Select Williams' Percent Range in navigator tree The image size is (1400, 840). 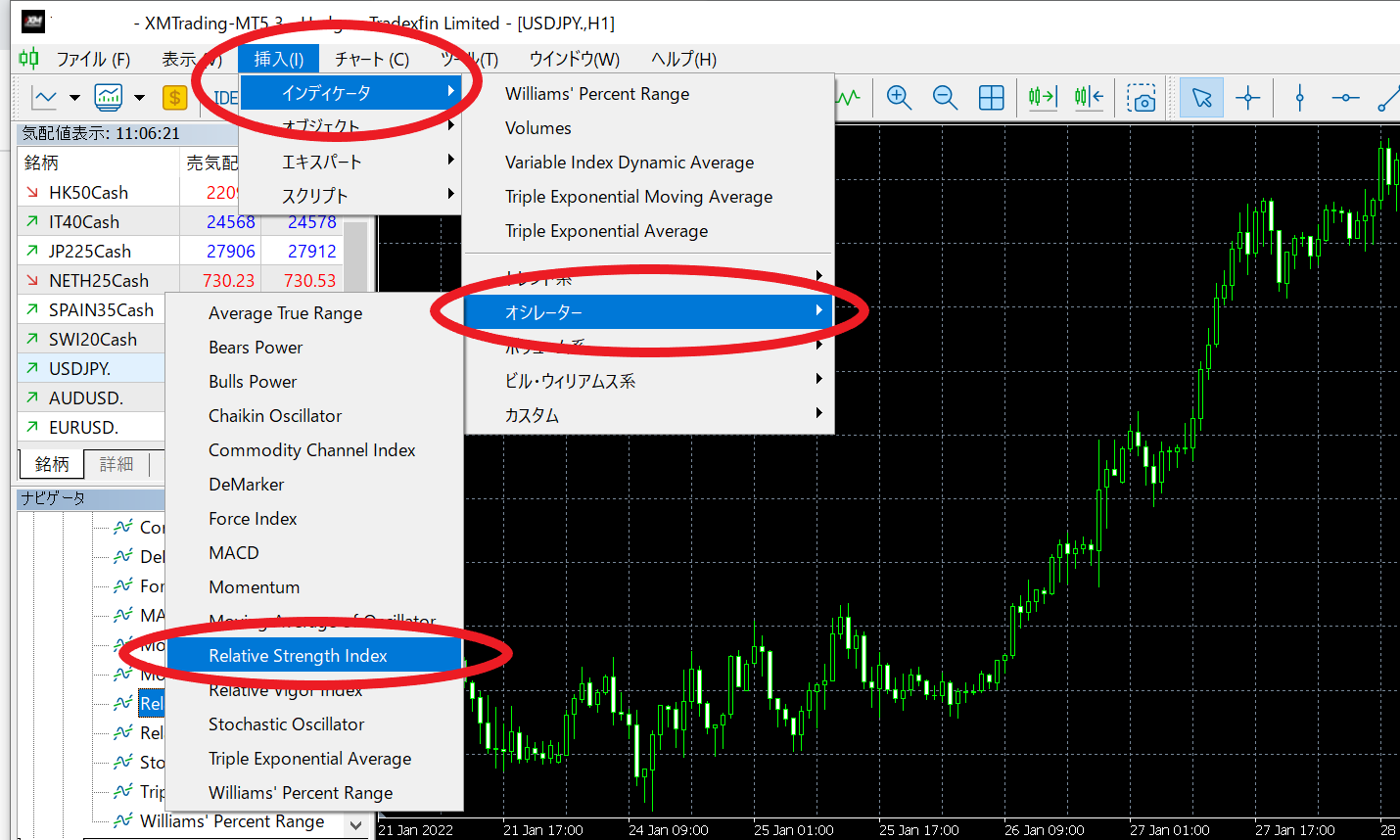pyautogui.click(x=231, y=821)
